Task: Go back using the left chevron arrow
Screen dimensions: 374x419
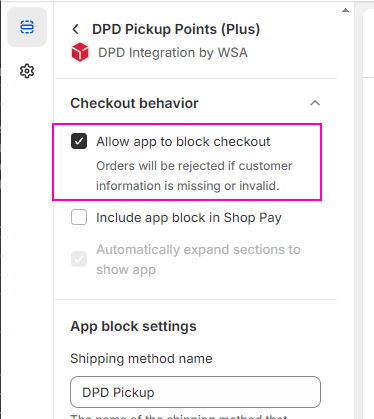Action: pos(76,29)
